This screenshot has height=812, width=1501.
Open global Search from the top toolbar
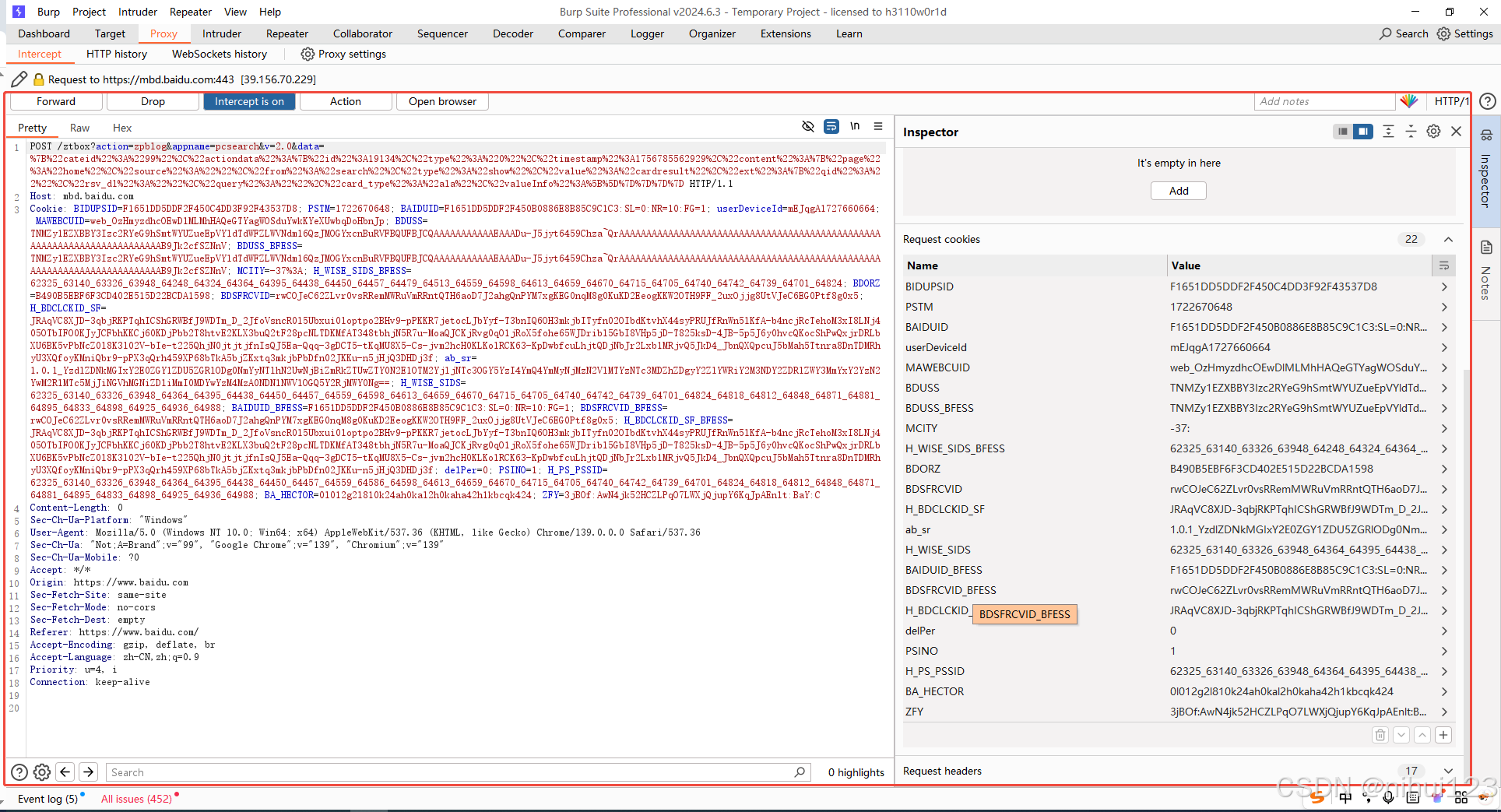coord(1404,33)
